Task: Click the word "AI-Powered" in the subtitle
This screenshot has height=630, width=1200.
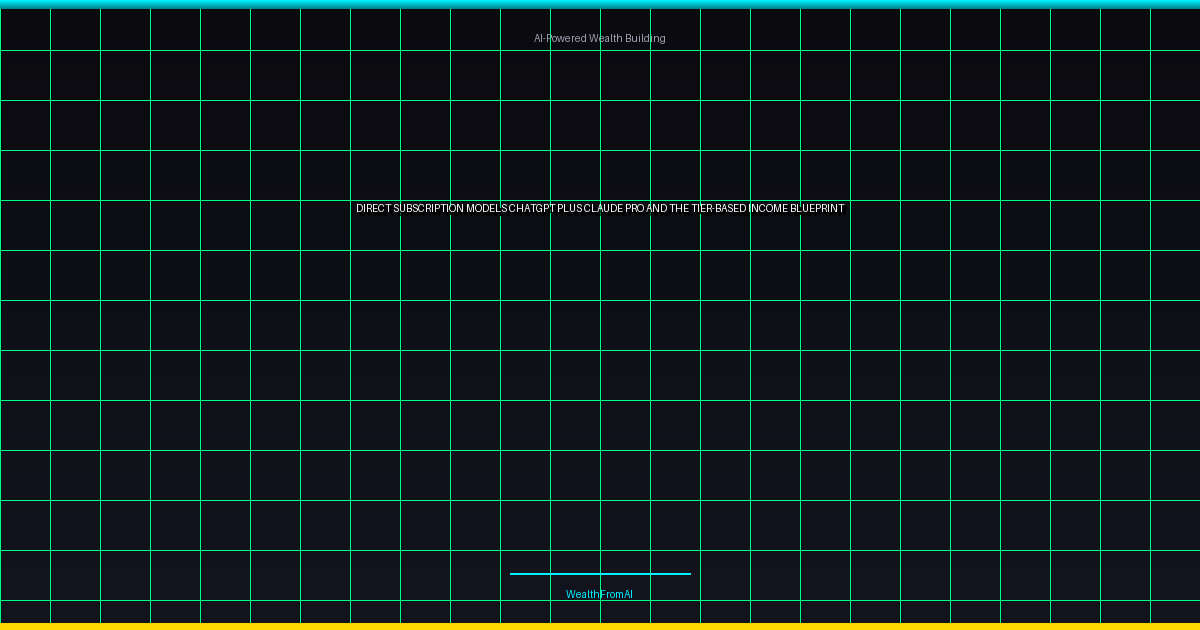Action: (560, 39)
